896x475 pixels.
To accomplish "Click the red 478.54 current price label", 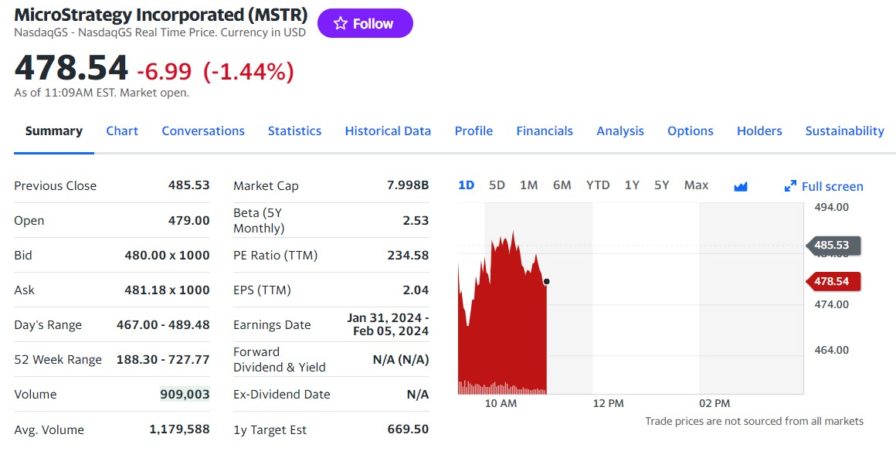I will pyautogui.click(x=832, y=281).
